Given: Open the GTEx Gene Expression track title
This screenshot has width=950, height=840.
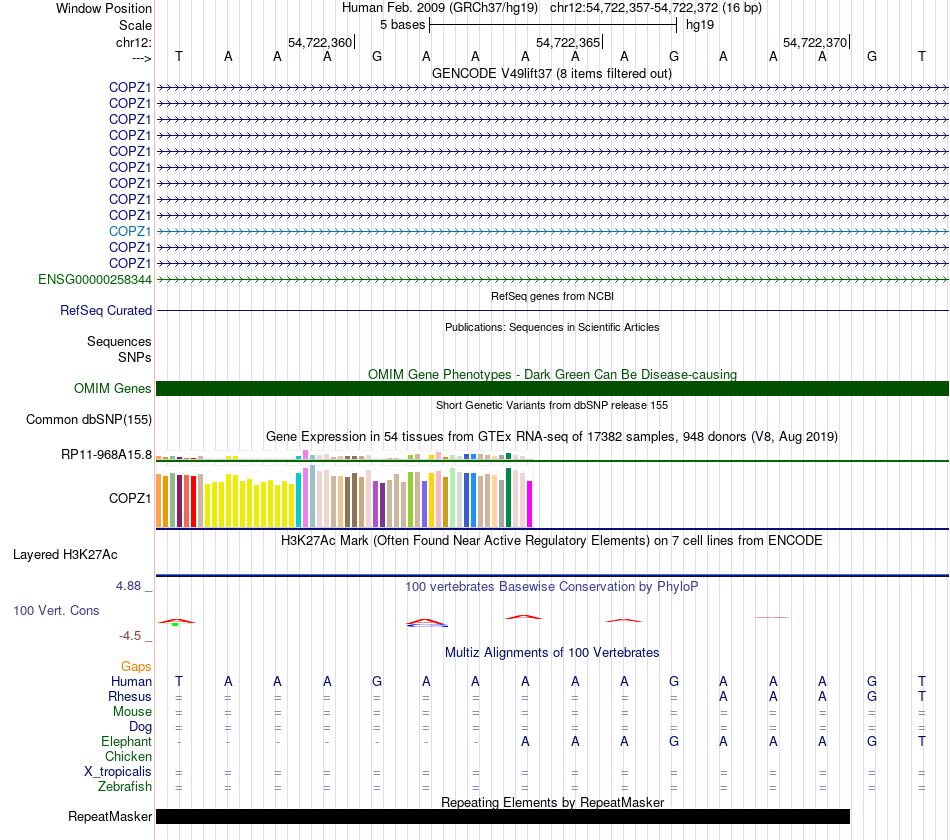Looking at the screenshot, I should pyautogui.click(x=551, y=436).
